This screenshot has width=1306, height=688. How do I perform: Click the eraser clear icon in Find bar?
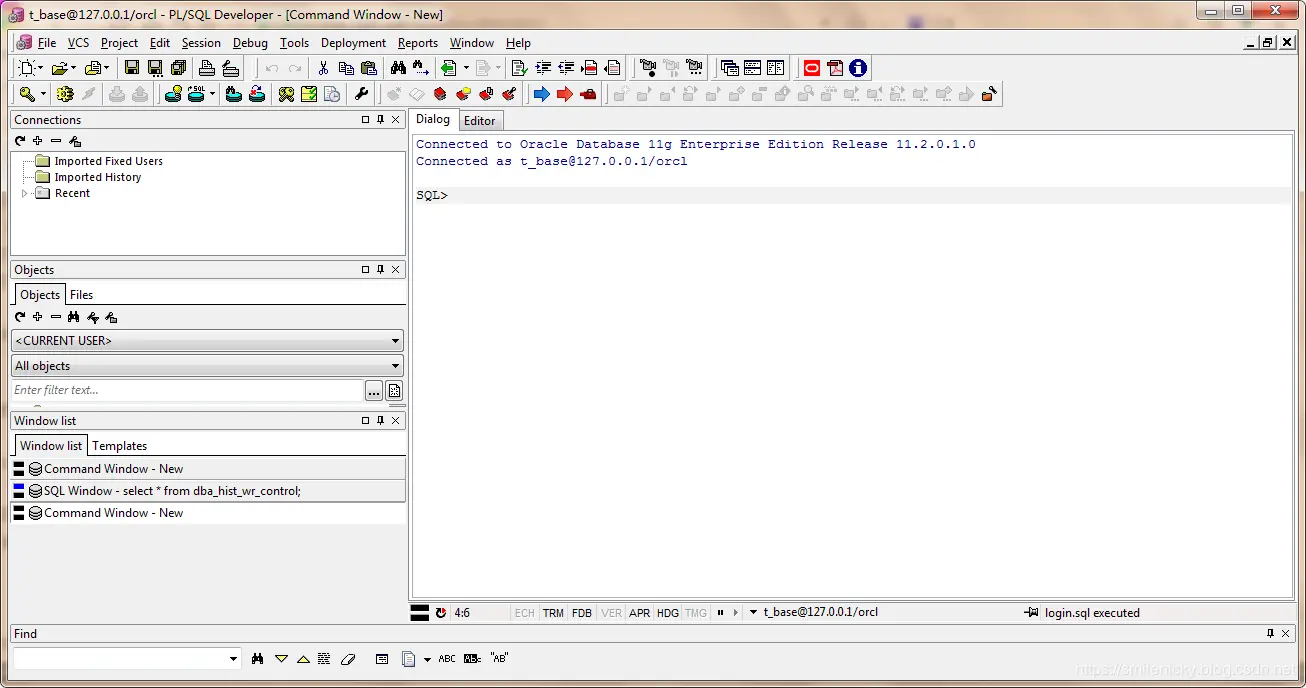348,659
